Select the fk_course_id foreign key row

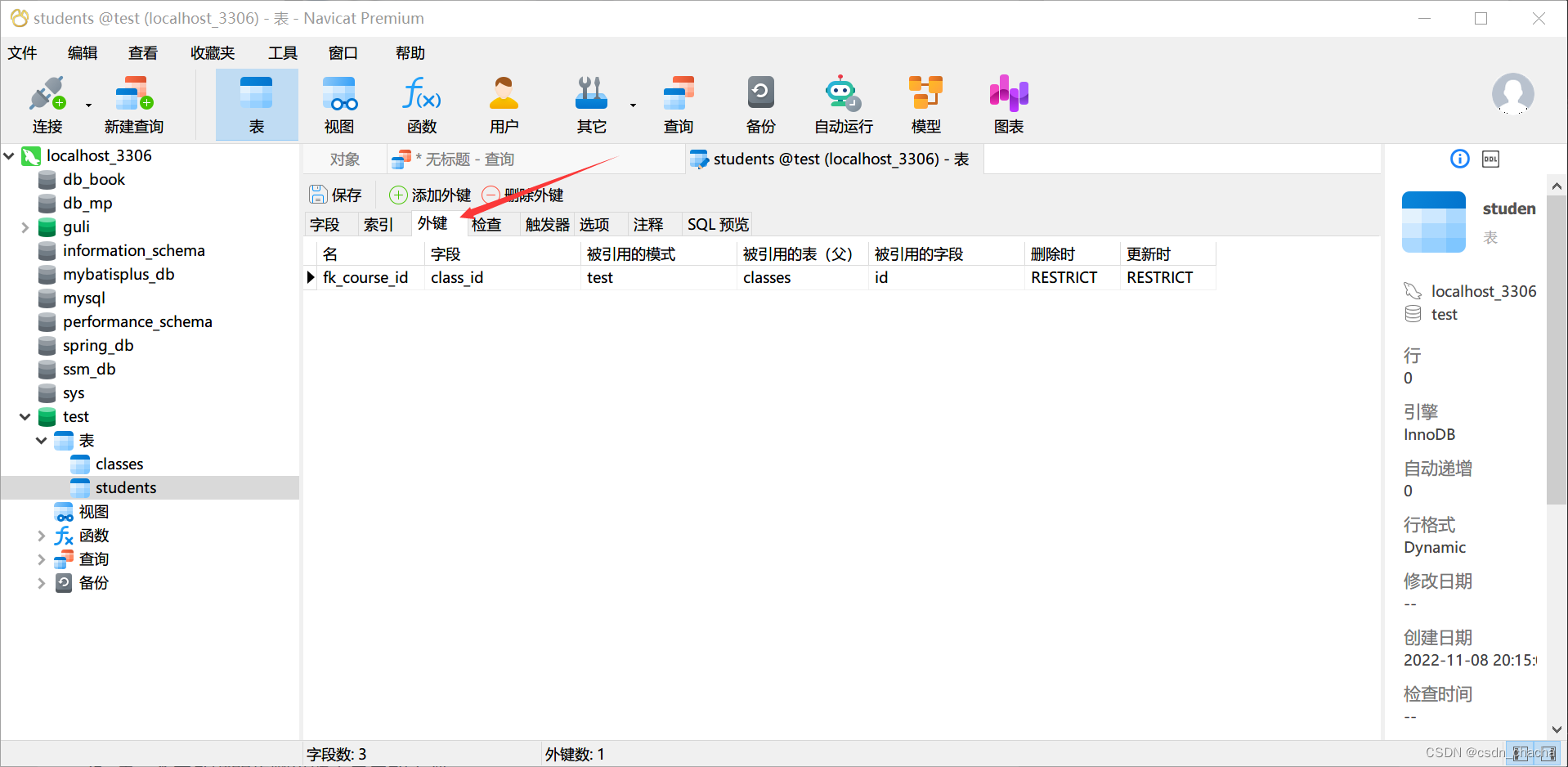click(365, 277)
